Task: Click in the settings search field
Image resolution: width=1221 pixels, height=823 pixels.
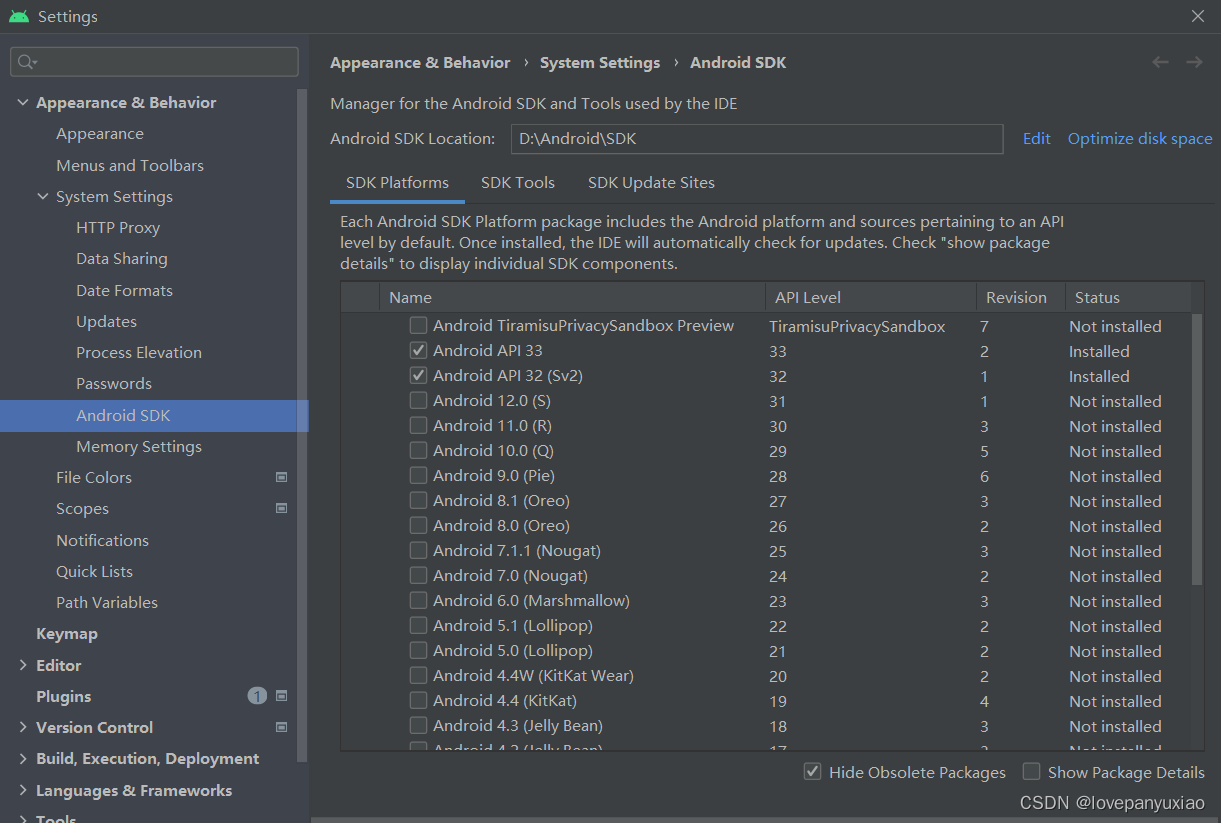Action: pos(154,62)
